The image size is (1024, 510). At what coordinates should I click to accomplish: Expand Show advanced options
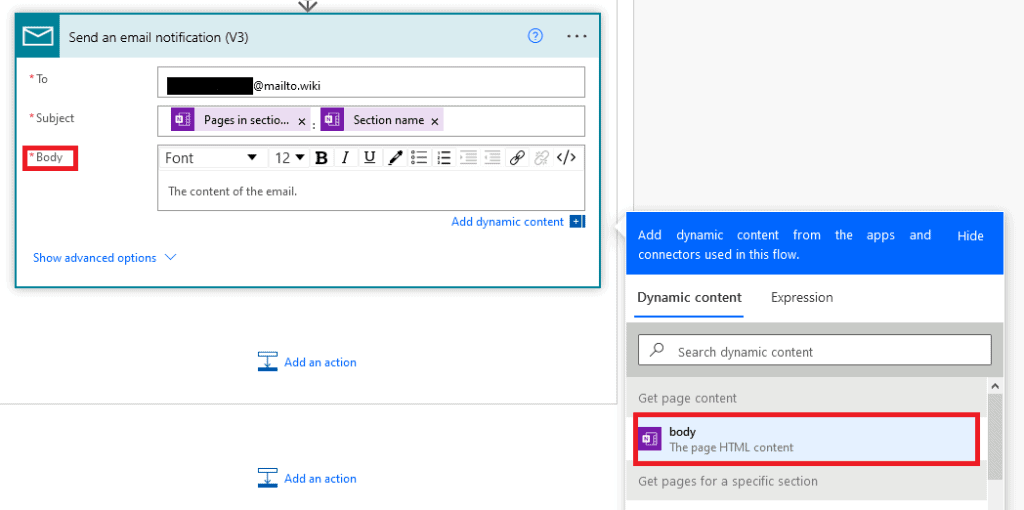point(104,258)
